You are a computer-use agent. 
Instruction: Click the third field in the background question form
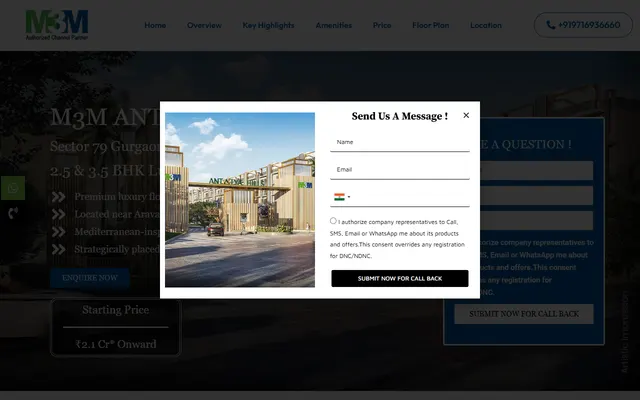pyautogui.click(x=536, y=221)
